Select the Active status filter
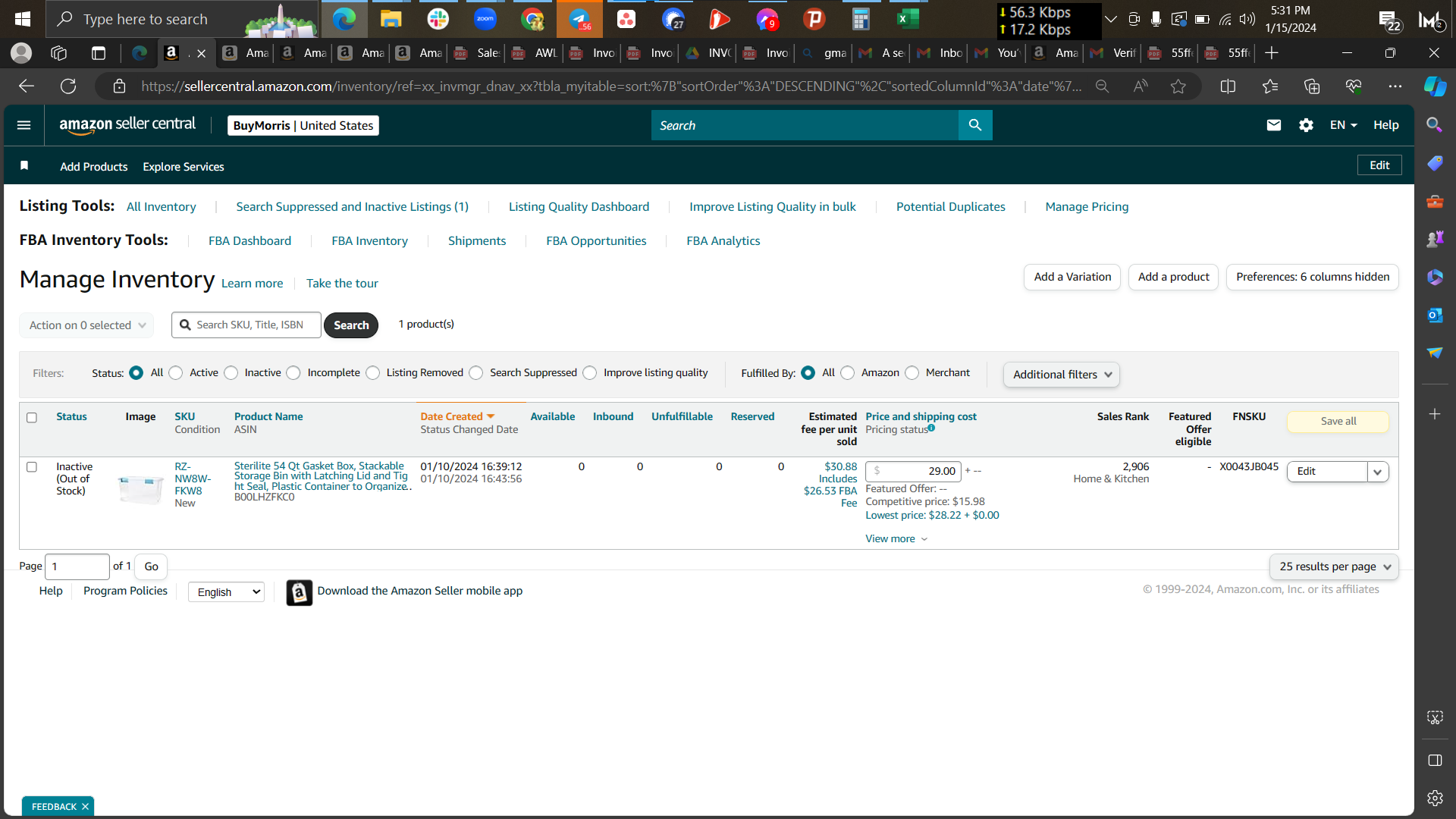Screen dimensions: 1456x819 click(x=176, y=373)
